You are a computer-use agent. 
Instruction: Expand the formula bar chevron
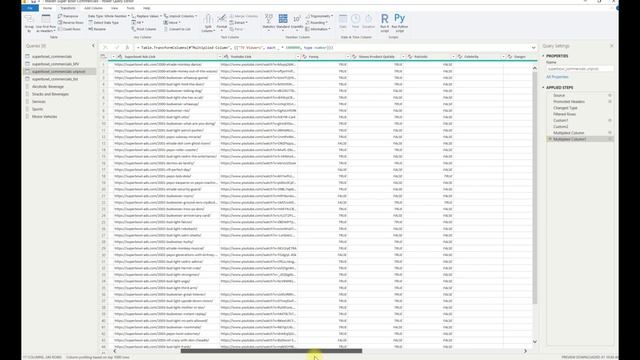[x=533, y=48]
